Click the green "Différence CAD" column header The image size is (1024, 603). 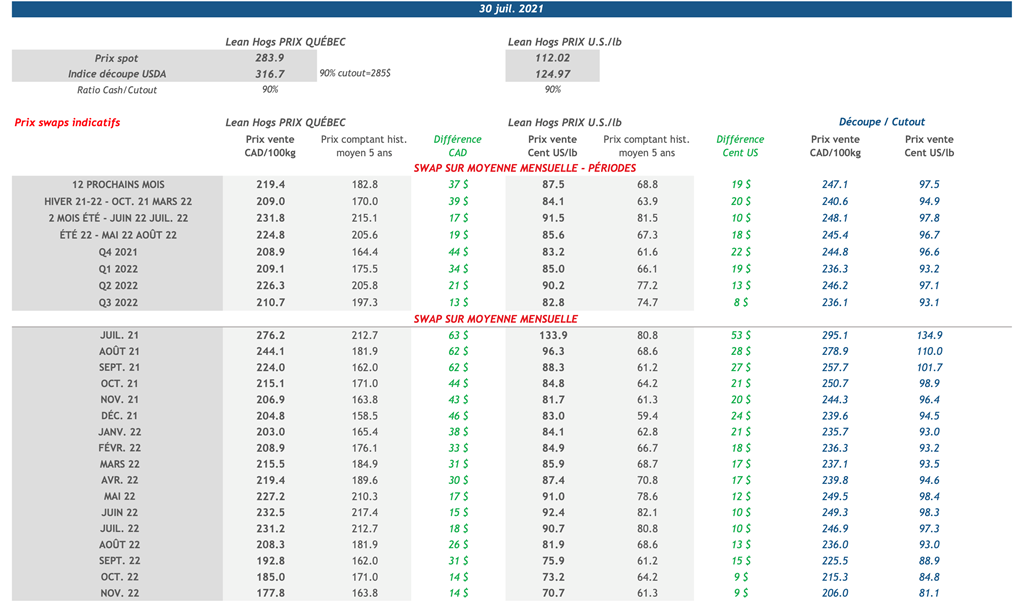[457, 146]
